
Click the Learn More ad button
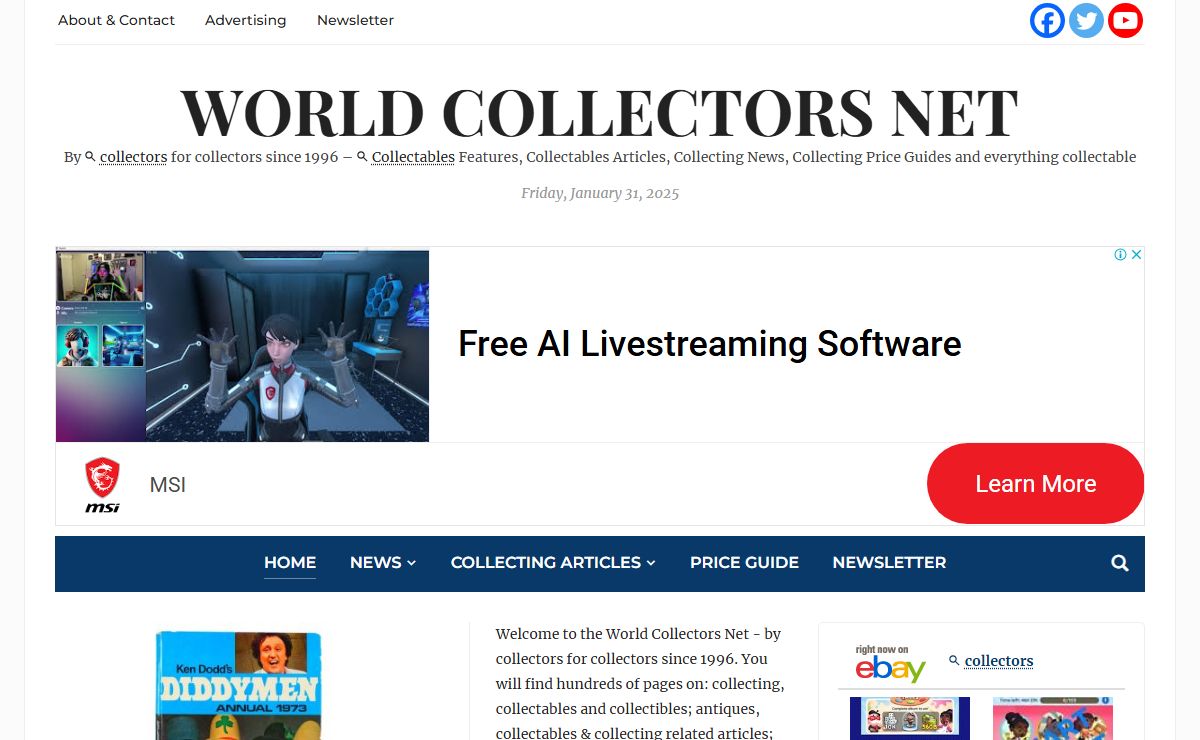(x=1035, y=484)
